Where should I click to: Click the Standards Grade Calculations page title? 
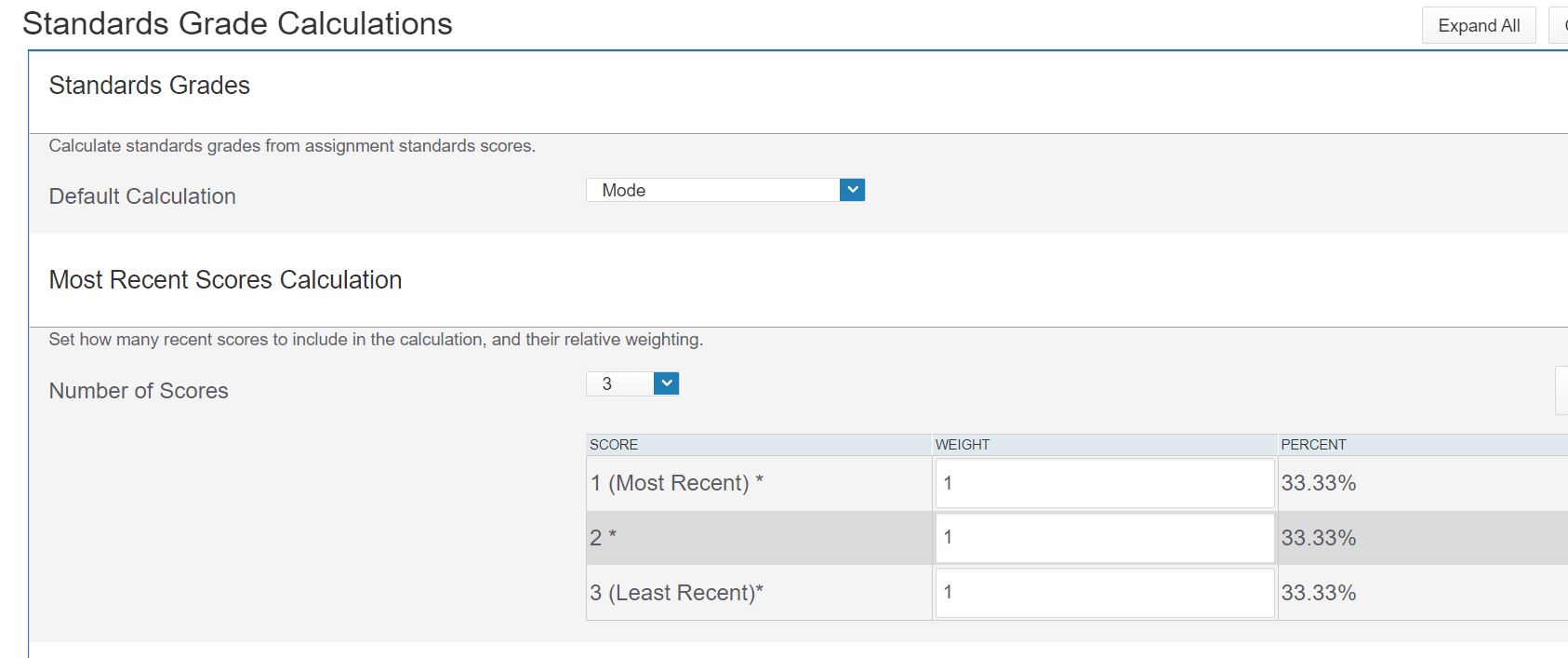pos(237,24)
